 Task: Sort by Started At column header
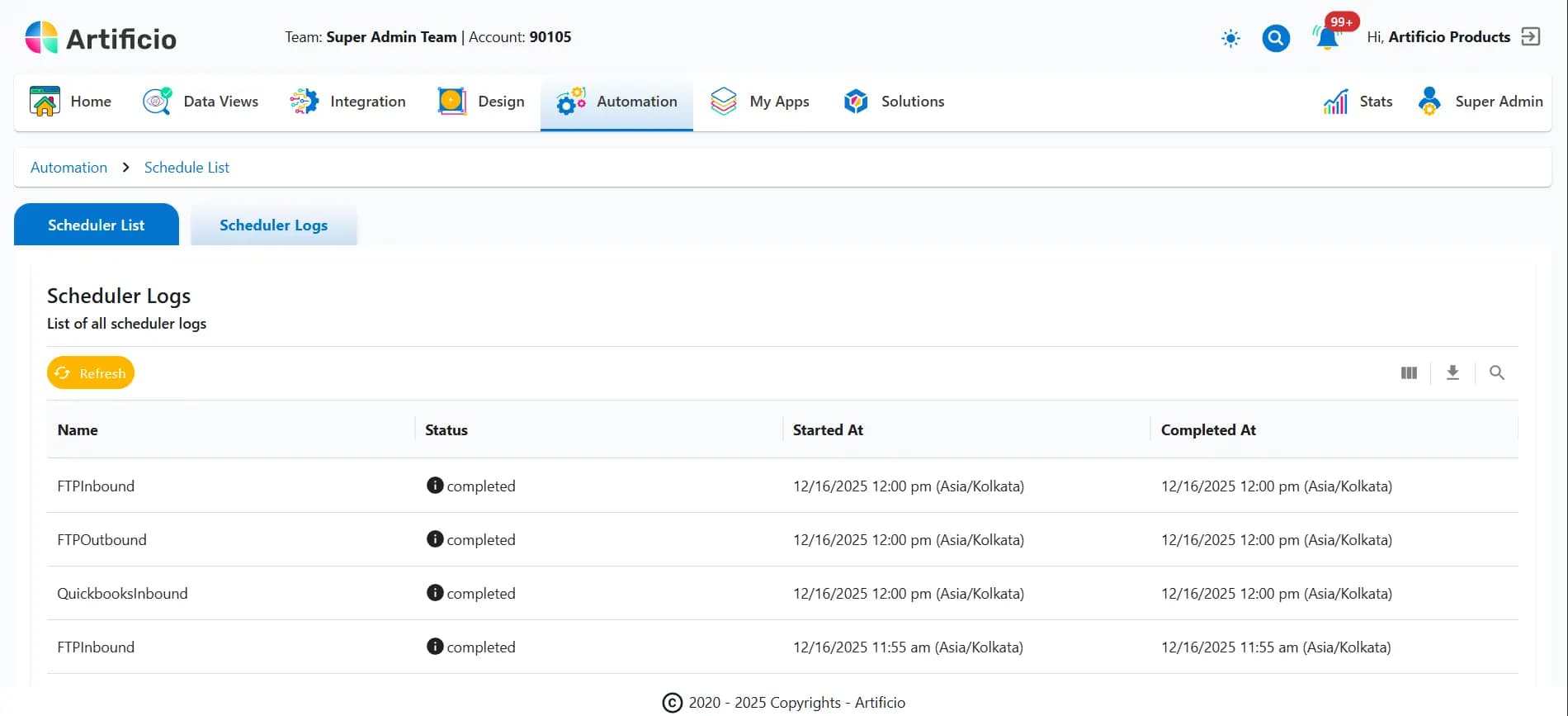pyautogui.click(x=828, y=430)
